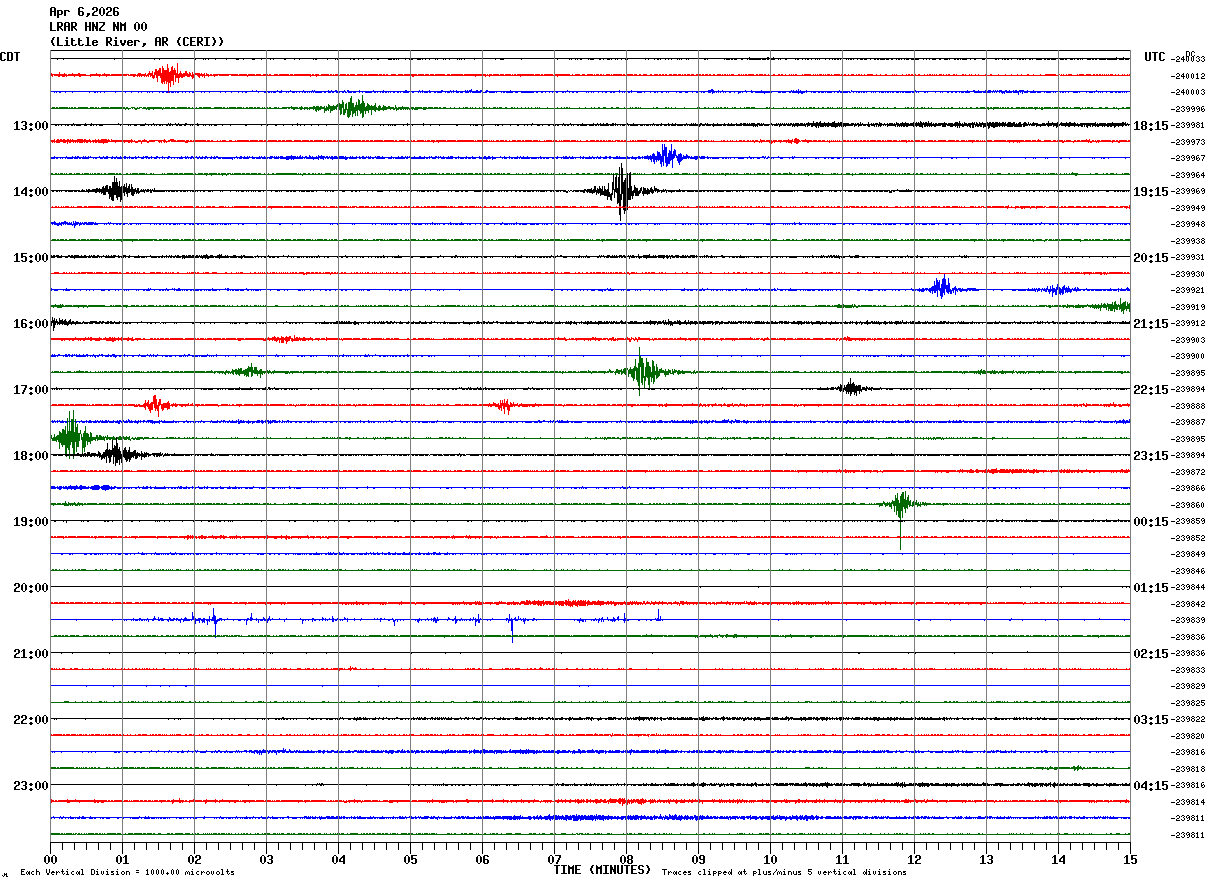This screenshot has height=886, width=1210.
Task: Click the 02:15 UTC time label
Action: 1151,654
